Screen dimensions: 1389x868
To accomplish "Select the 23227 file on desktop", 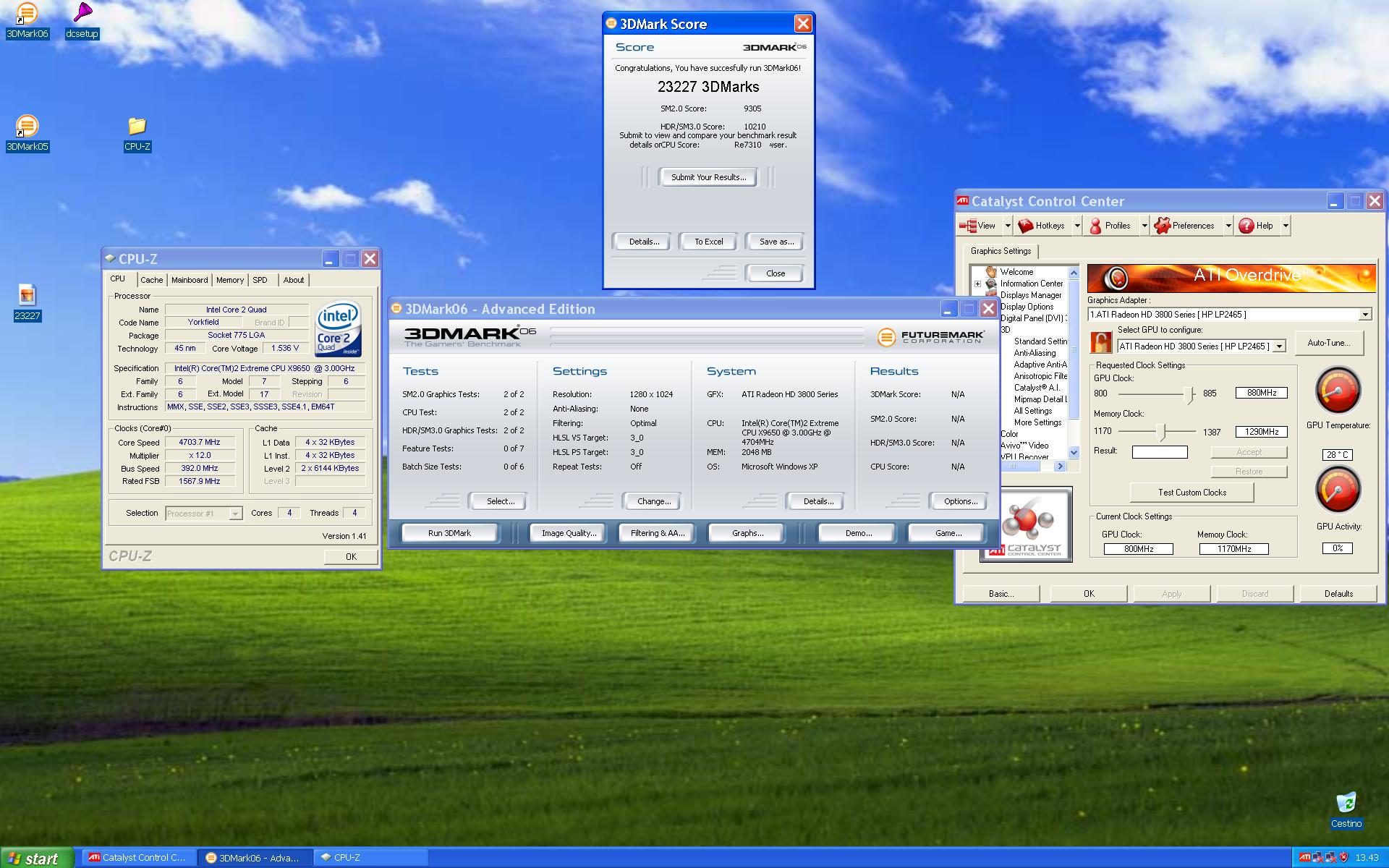I will point(27,302).
